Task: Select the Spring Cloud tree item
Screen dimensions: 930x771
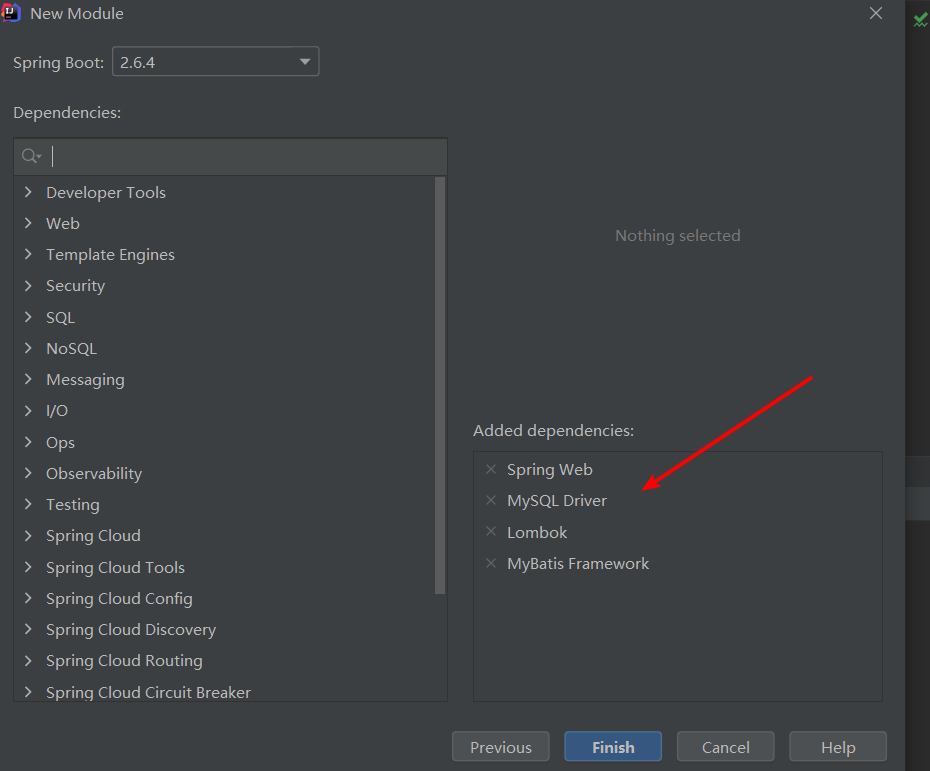Action: (x=94, y=536)
